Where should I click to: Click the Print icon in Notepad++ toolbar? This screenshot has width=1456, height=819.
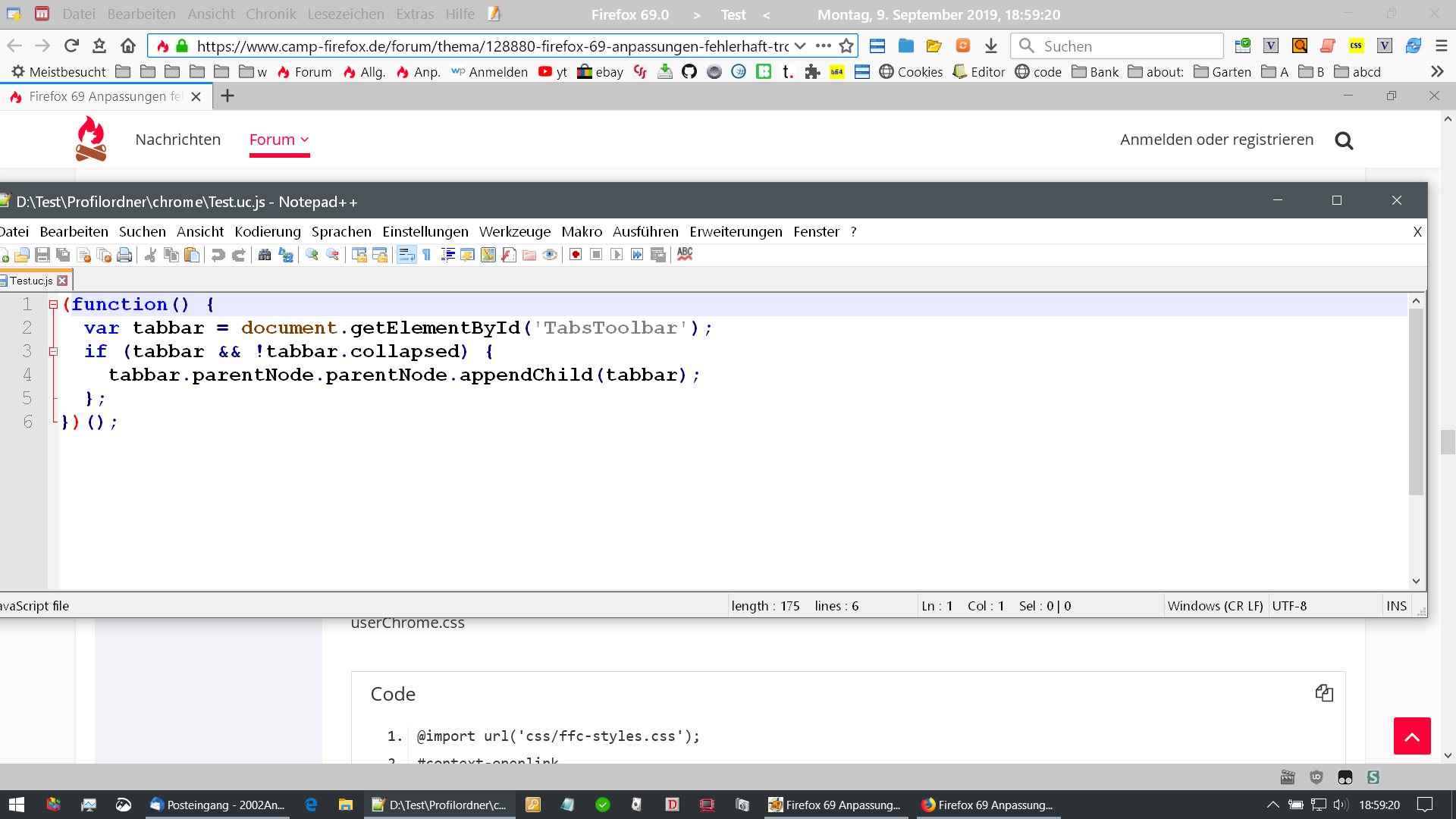(124, 255)
